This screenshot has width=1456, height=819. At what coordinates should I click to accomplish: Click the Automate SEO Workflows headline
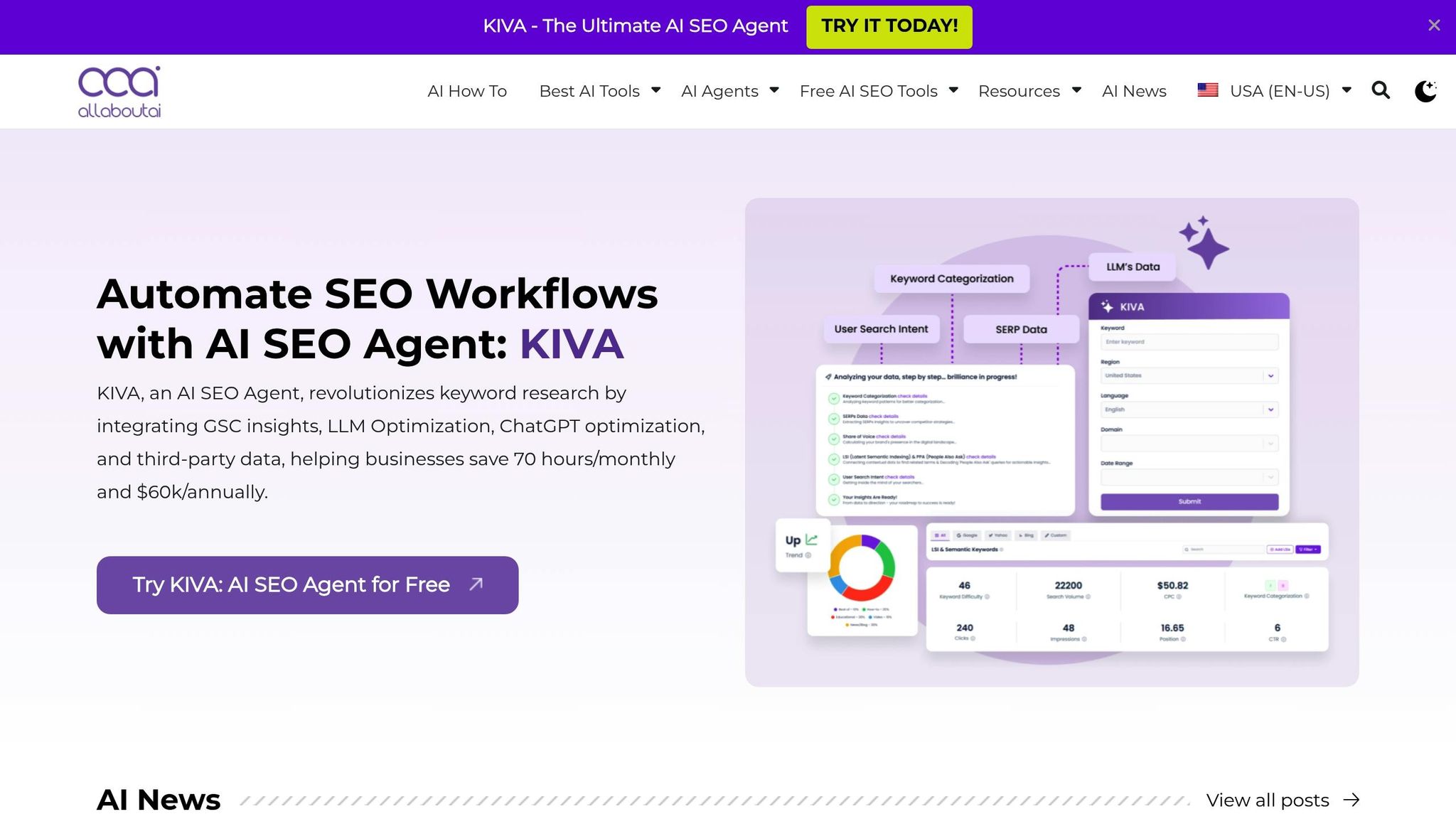click(x=378, y=318)
